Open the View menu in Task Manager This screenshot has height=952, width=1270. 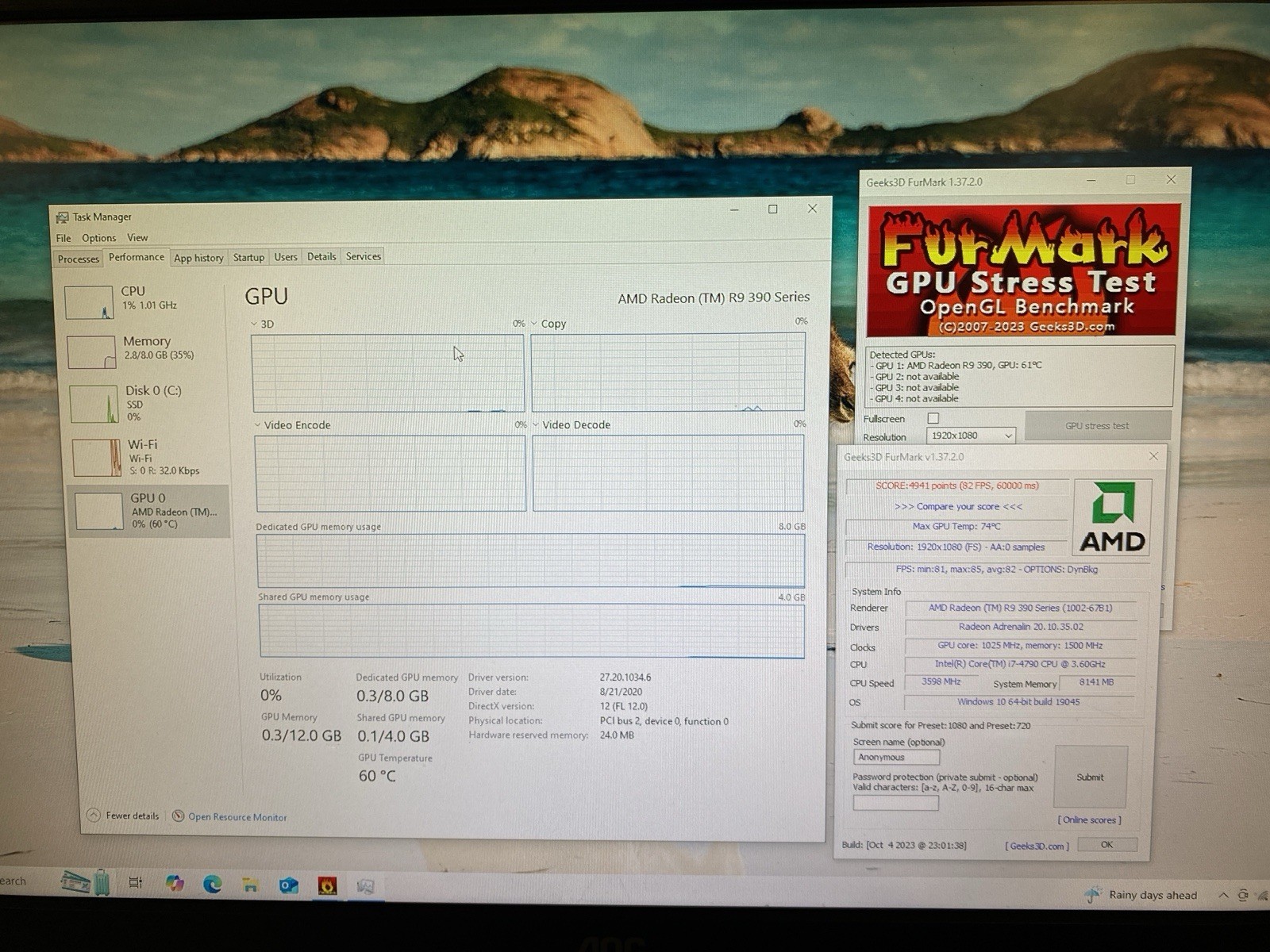point(137,237)
